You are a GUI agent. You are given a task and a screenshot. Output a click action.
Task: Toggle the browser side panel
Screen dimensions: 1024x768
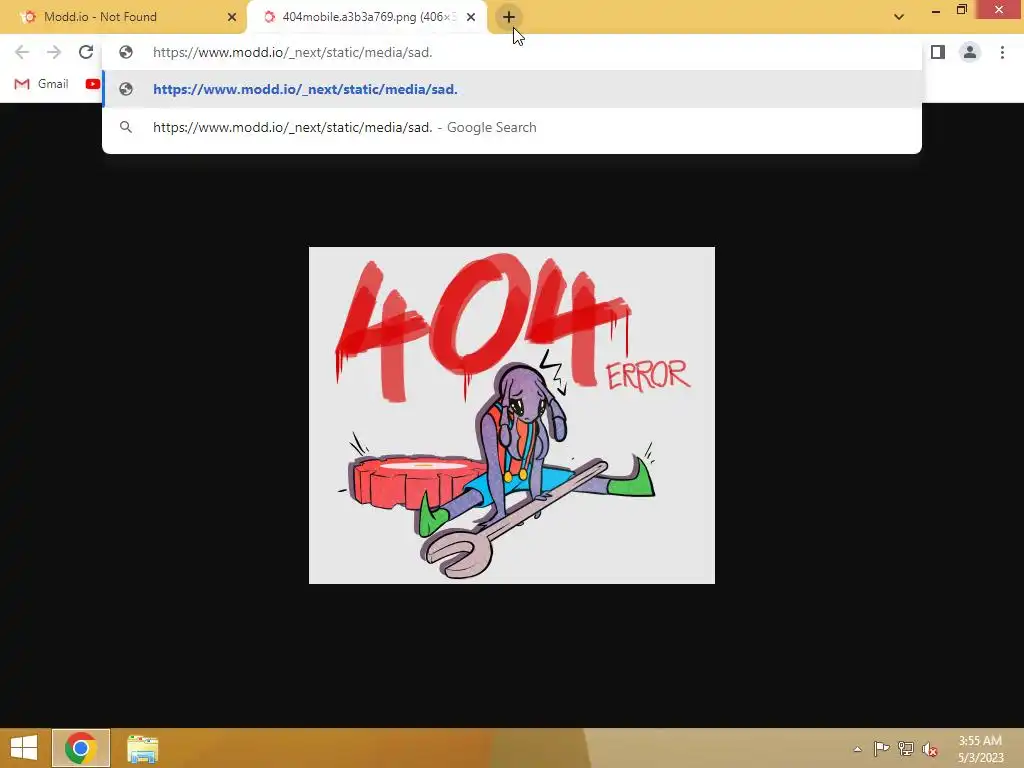point(938,52)
